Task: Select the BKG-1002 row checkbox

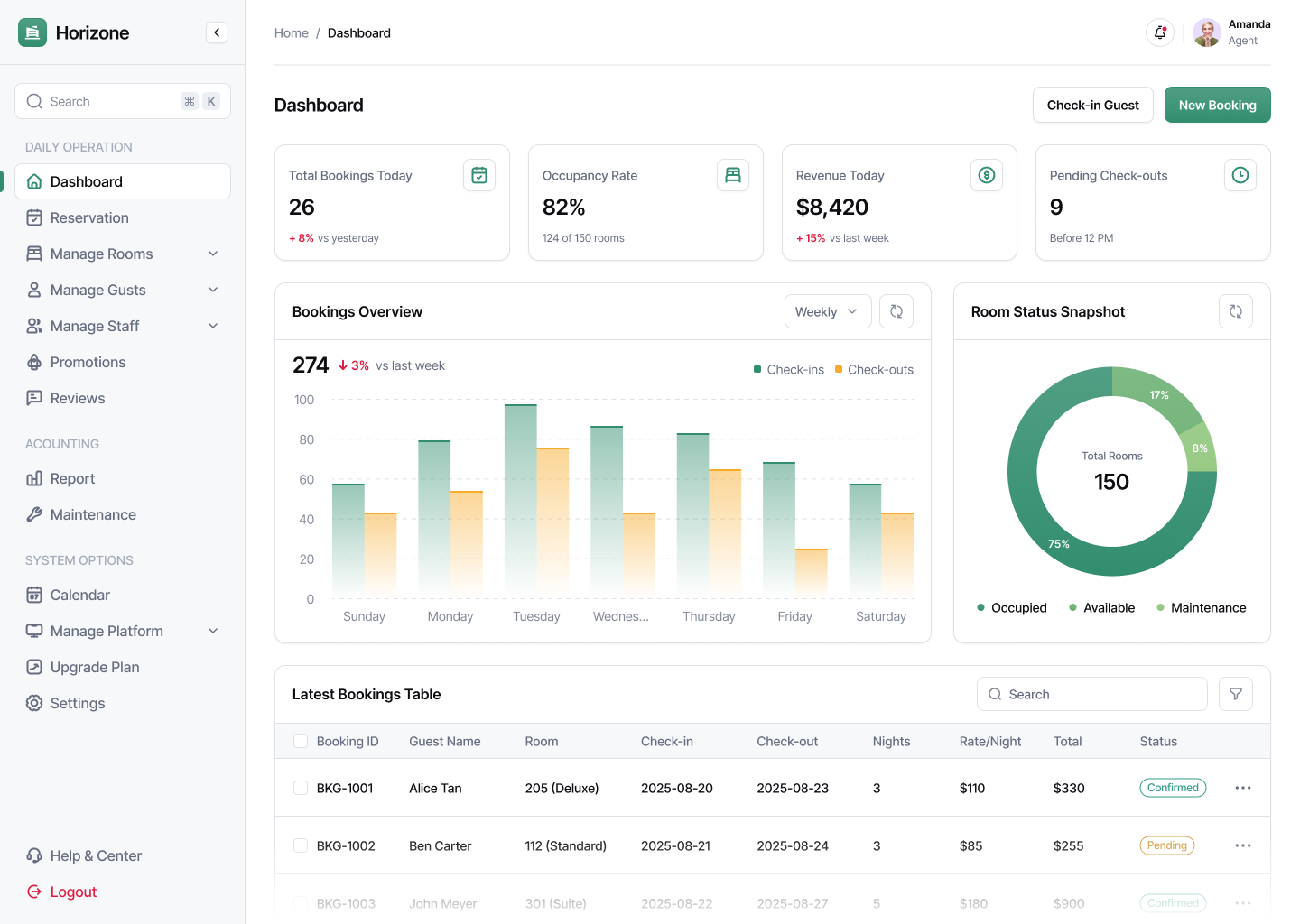Action: [301, 845]
